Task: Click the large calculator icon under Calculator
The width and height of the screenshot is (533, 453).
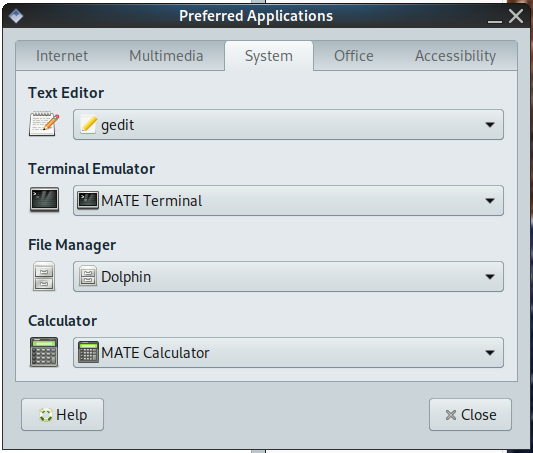Action: tap(44, 352)
